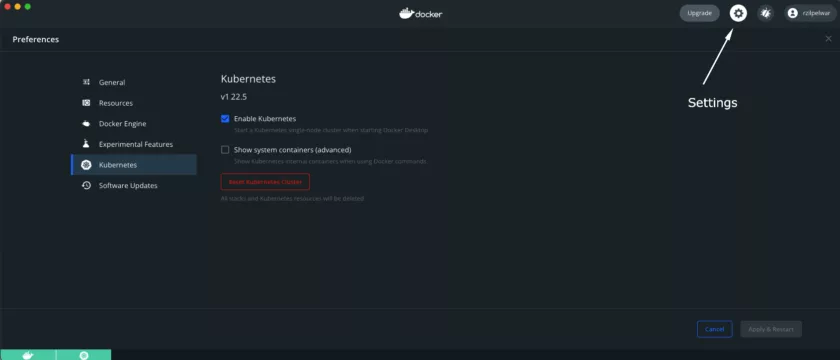840x360 pixels.
Task: Click the Docker whale logo in title bar
Action: coord(421,13)
